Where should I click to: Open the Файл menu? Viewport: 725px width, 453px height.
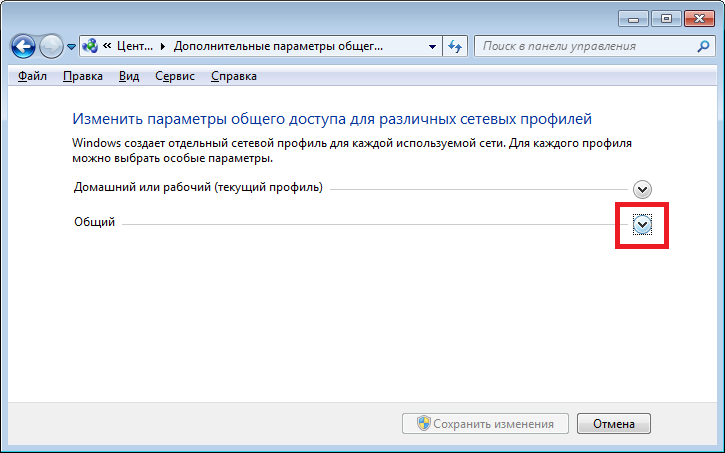tap(32, 76)
